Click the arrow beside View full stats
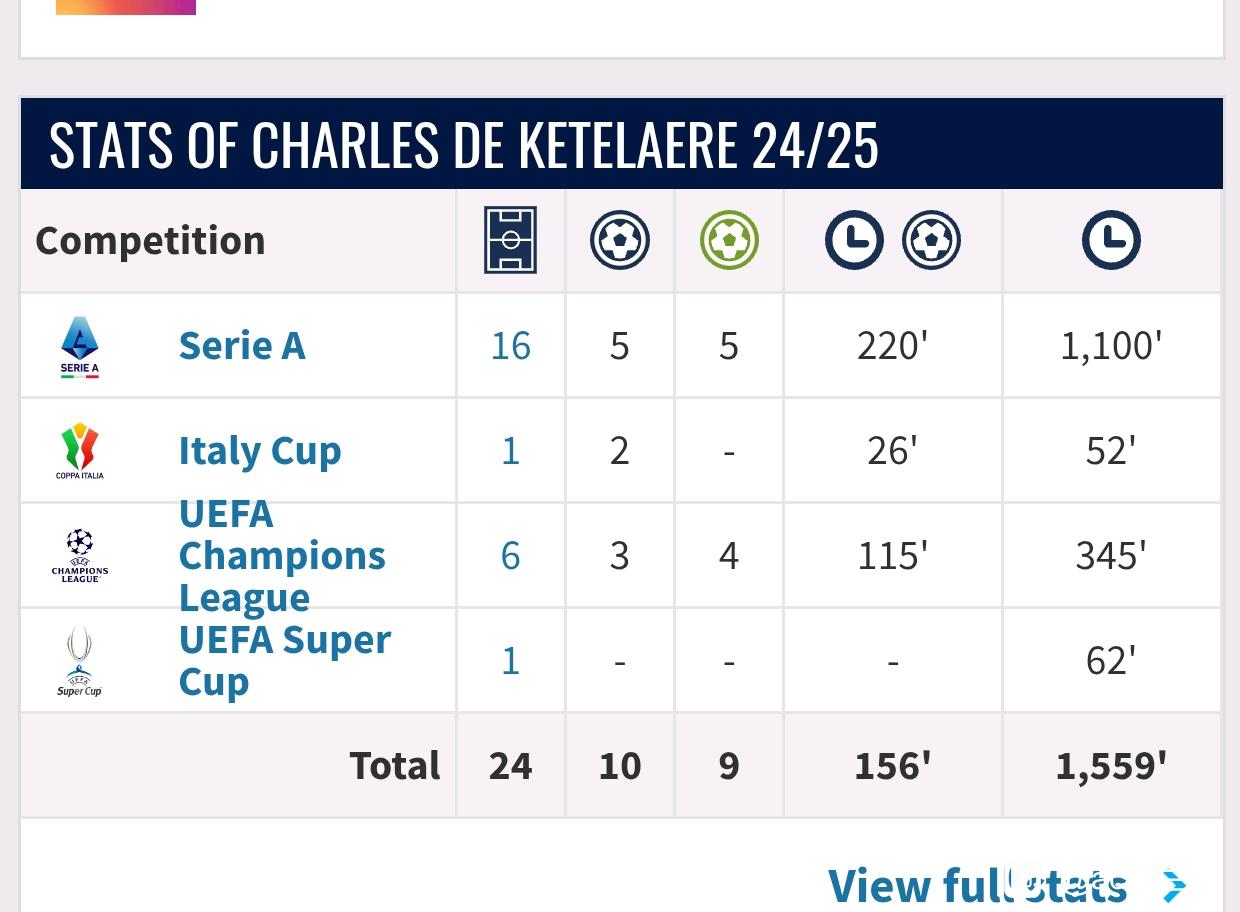The height and width of the screenshot is (912, 1240). 1175,886
